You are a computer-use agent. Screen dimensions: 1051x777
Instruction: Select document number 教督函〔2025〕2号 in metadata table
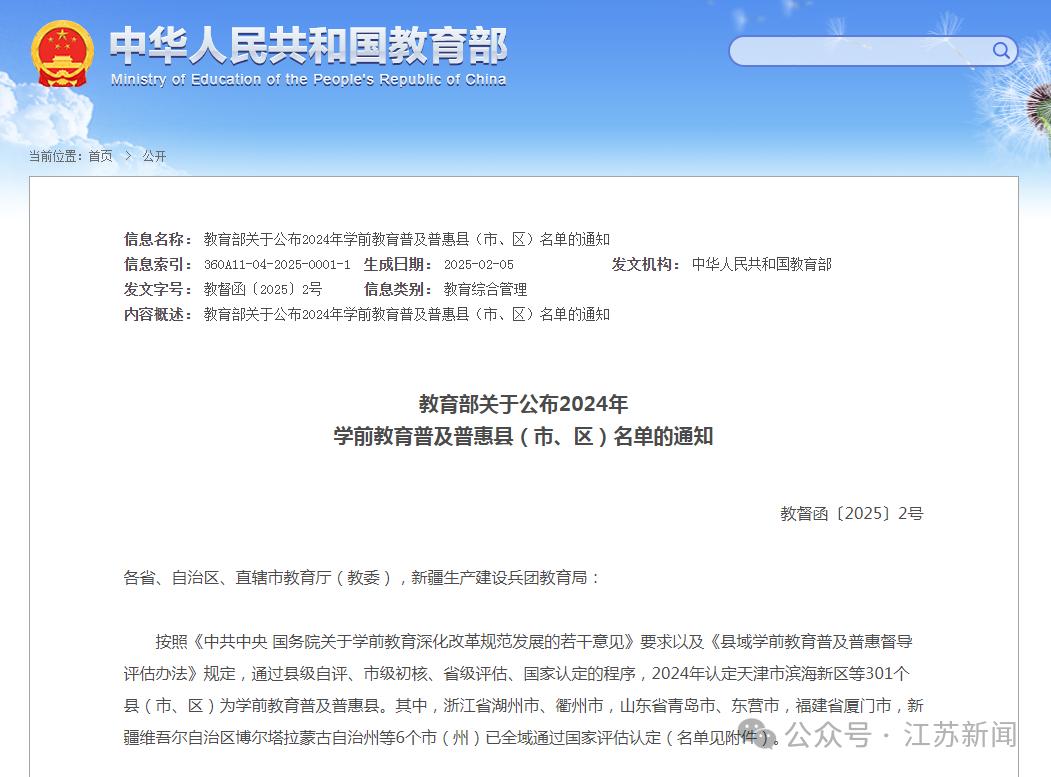point(263,290)
